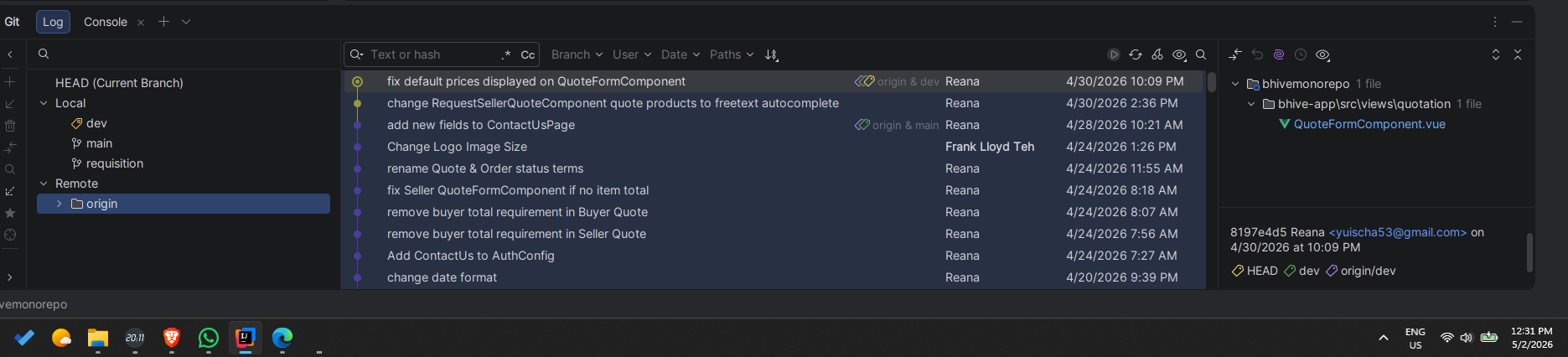Select the main local branch
This screenshot has width=1568, height=357.
click(99, 143)
